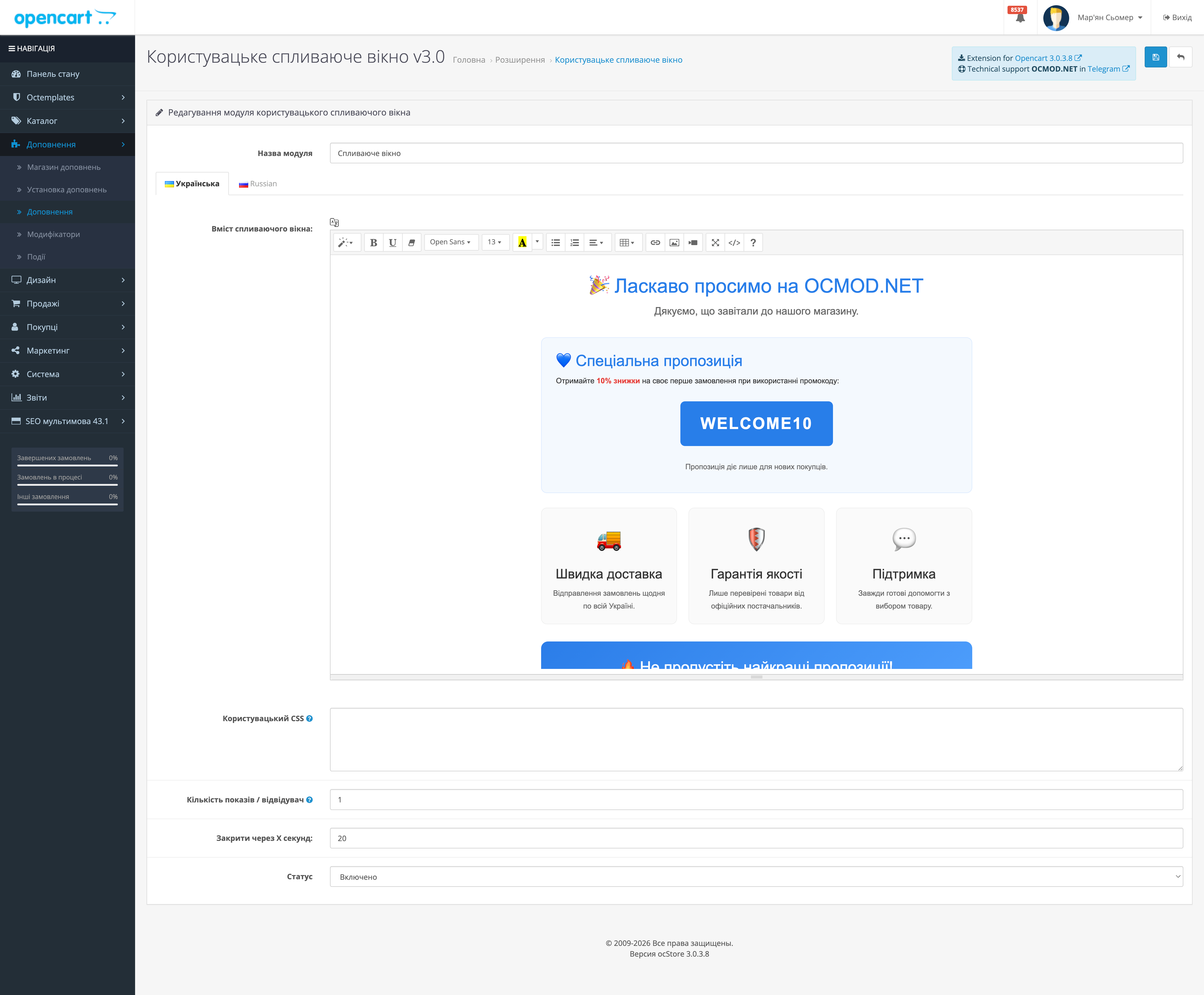Viewport: 1204px width, 995px height.
Task: Toggle the НАВІГАЦІЯ hamburger menu
Action: (x=32, y=49)
